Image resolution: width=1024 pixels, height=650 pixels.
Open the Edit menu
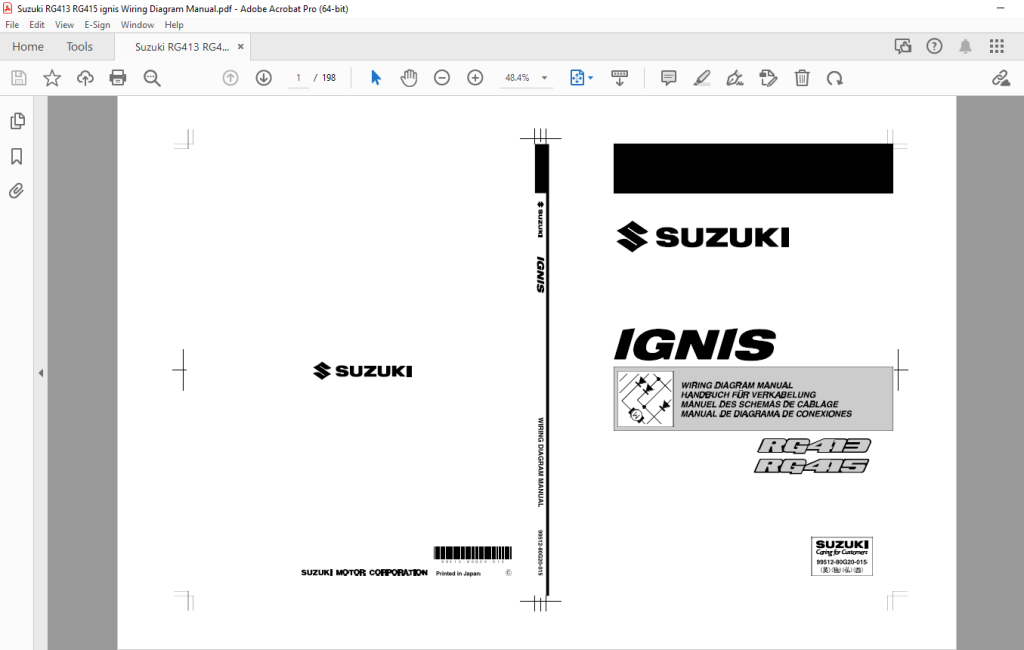click(x=37, y=25)
